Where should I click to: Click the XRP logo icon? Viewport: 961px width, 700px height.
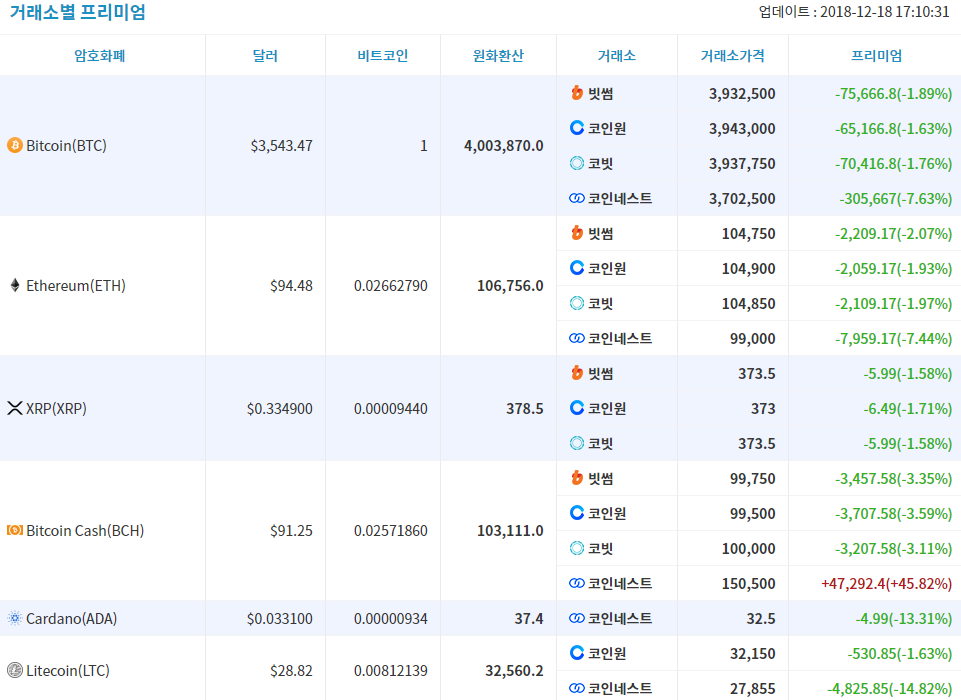tap(15, 408)
